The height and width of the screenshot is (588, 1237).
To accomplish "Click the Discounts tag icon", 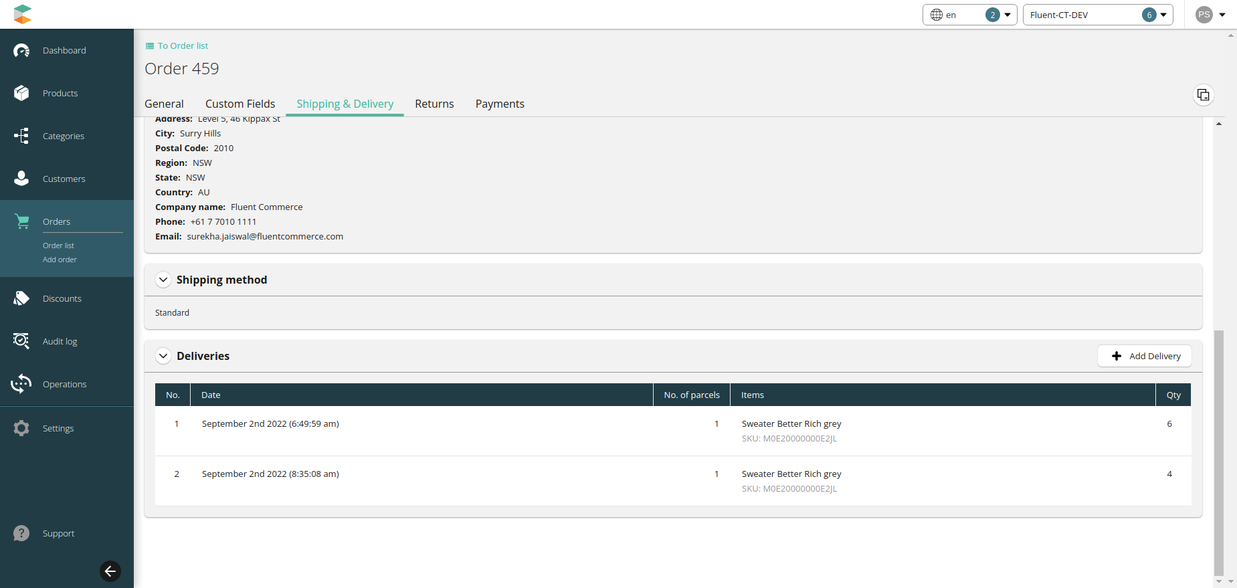I will click(x=21, y=298).
